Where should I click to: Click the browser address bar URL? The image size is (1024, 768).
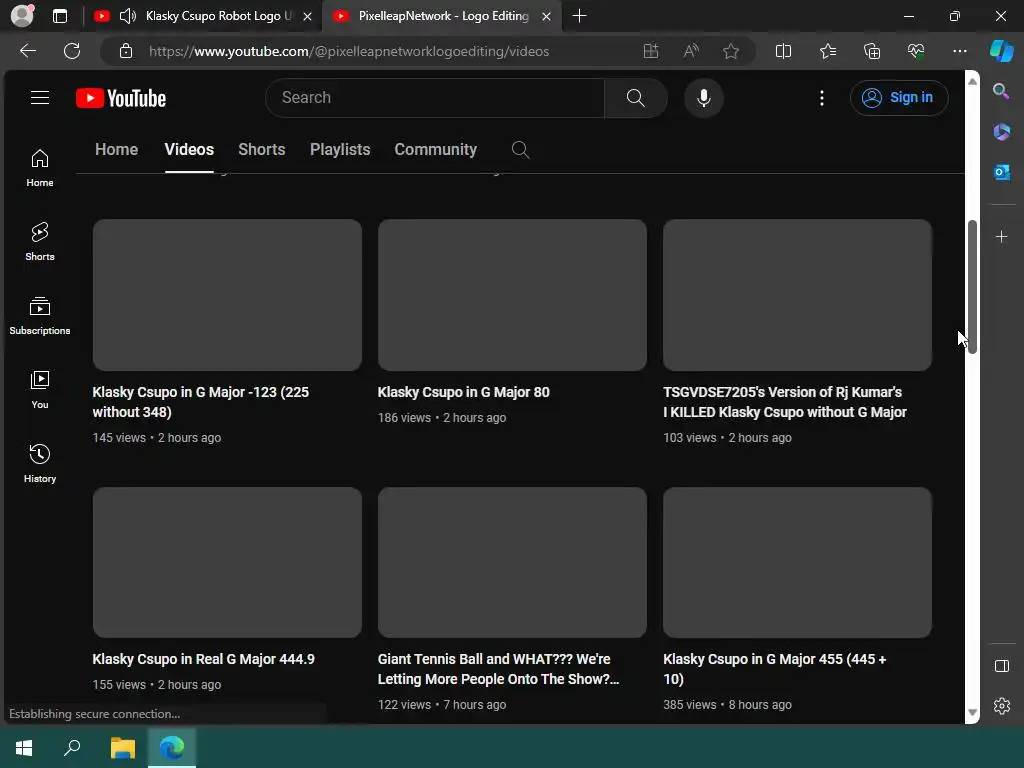click(349, 51)
